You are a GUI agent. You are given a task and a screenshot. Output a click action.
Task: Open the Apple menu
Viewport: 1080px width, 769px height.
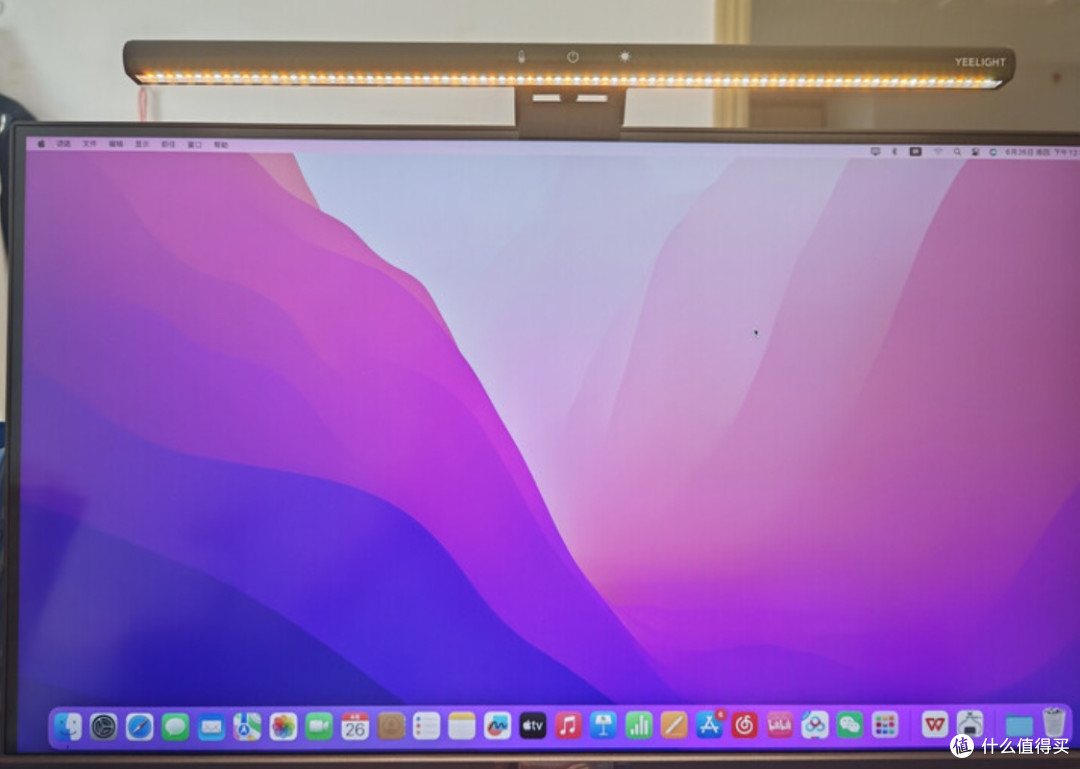click(x=41, y=144)
